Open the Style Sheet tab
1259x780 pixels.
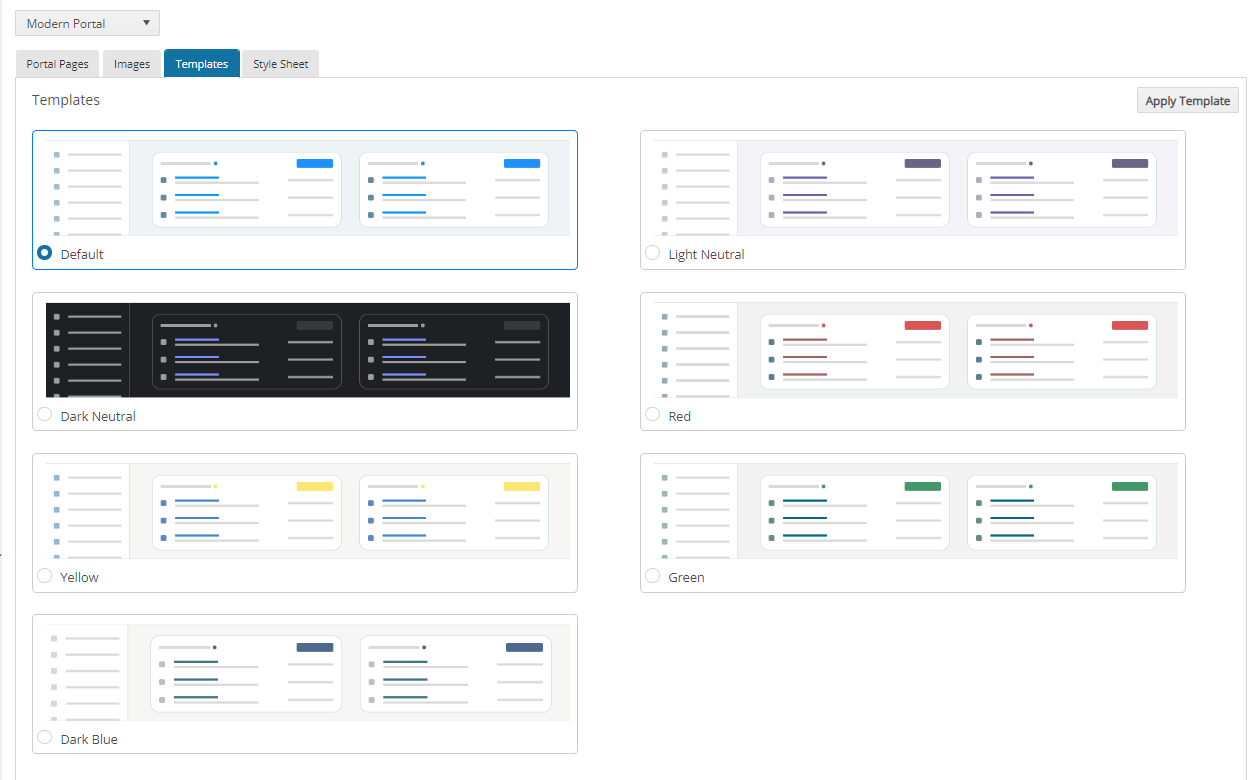click(281, 64)
